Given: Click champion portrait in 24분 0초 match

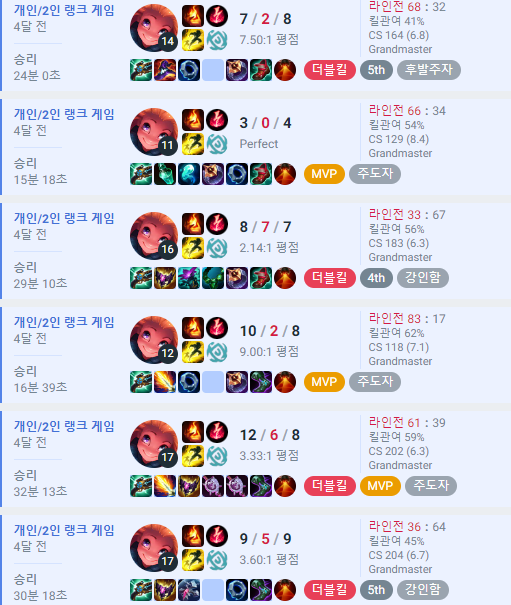Looking at the screenshot, I should pyautogui.click(x=154, y=28).
